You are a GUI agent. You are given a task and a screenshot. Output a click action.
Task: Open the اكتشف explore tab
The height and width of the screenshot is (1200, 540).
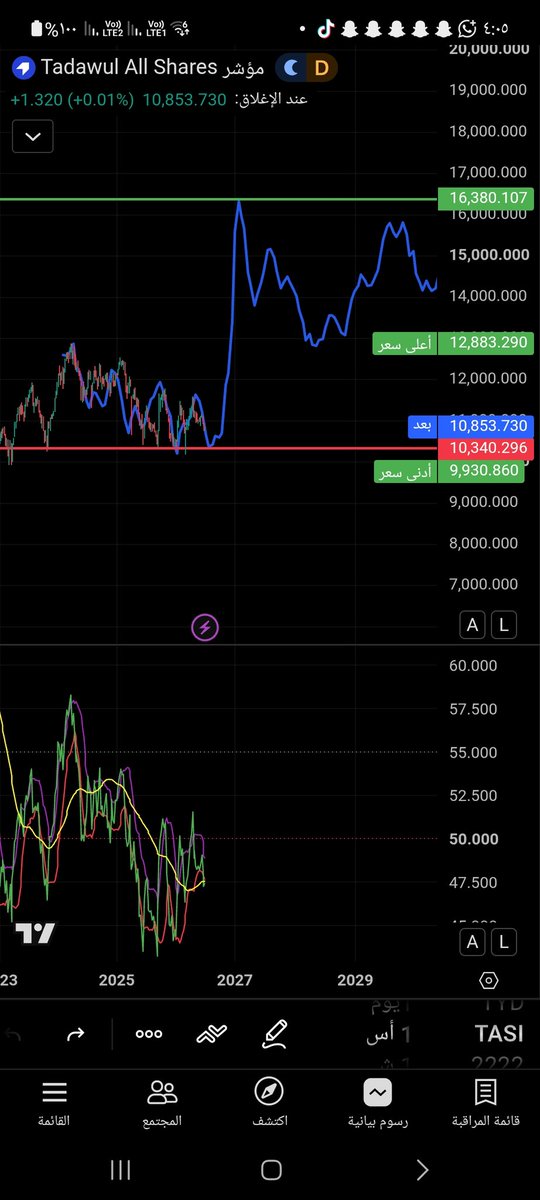tap(270, 1103)
